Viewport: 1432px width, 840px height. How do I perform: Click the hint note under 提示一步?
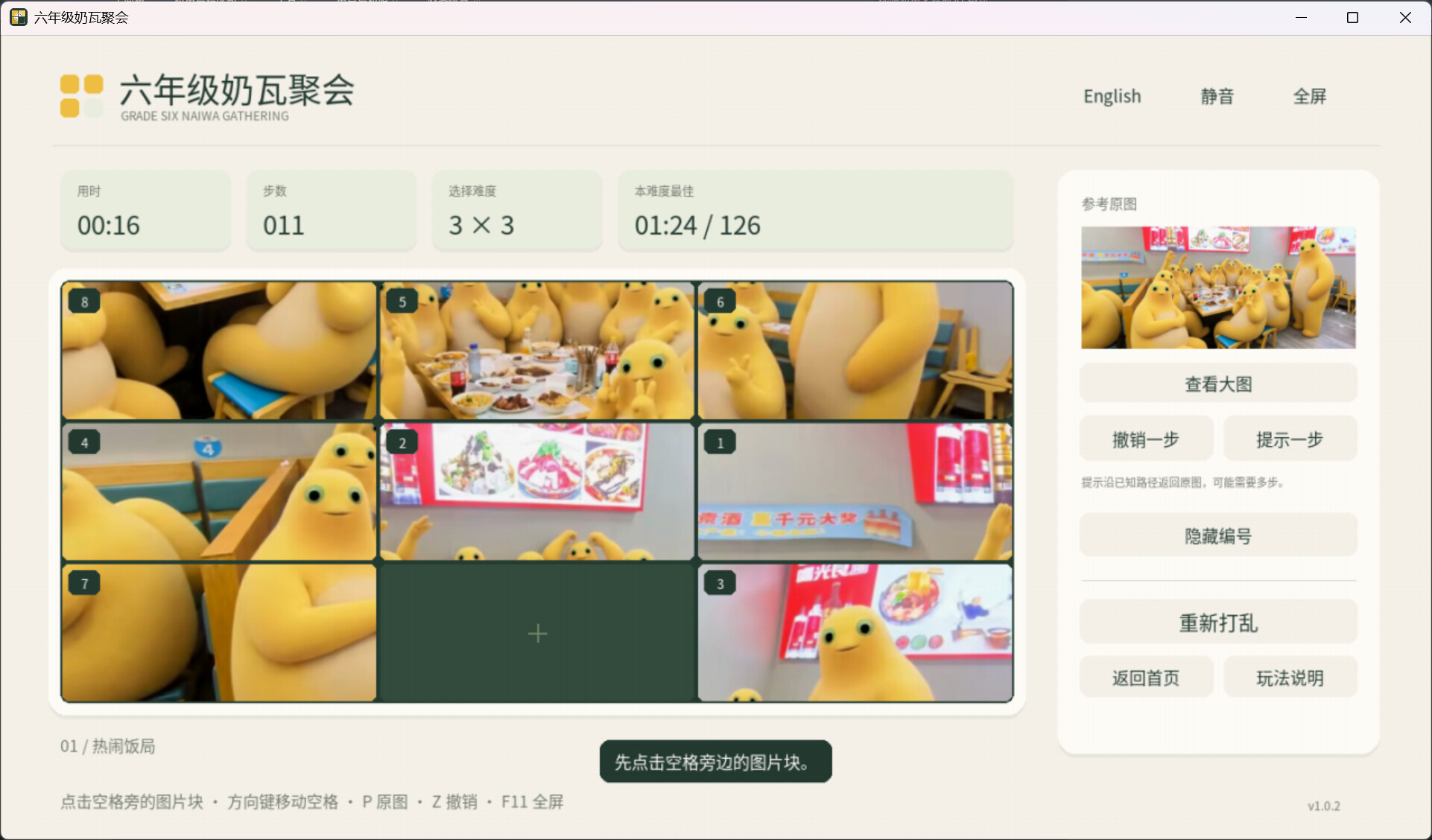(1182, 483)
